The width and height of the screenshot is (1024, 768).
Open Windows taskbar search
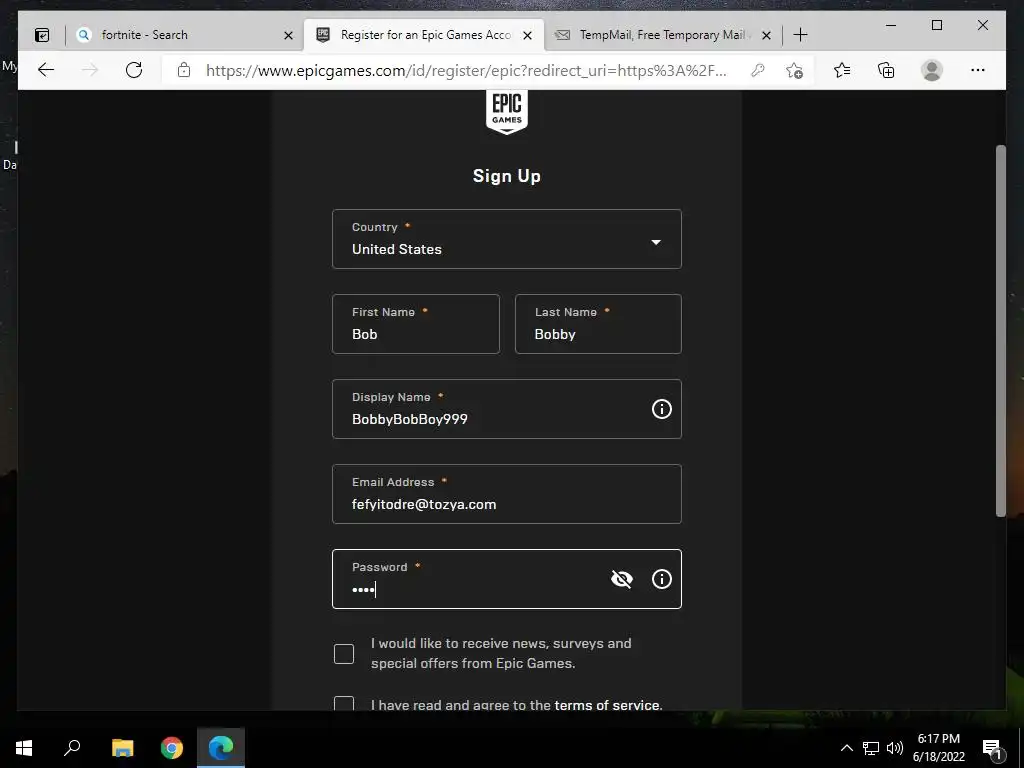coord(72,748)
